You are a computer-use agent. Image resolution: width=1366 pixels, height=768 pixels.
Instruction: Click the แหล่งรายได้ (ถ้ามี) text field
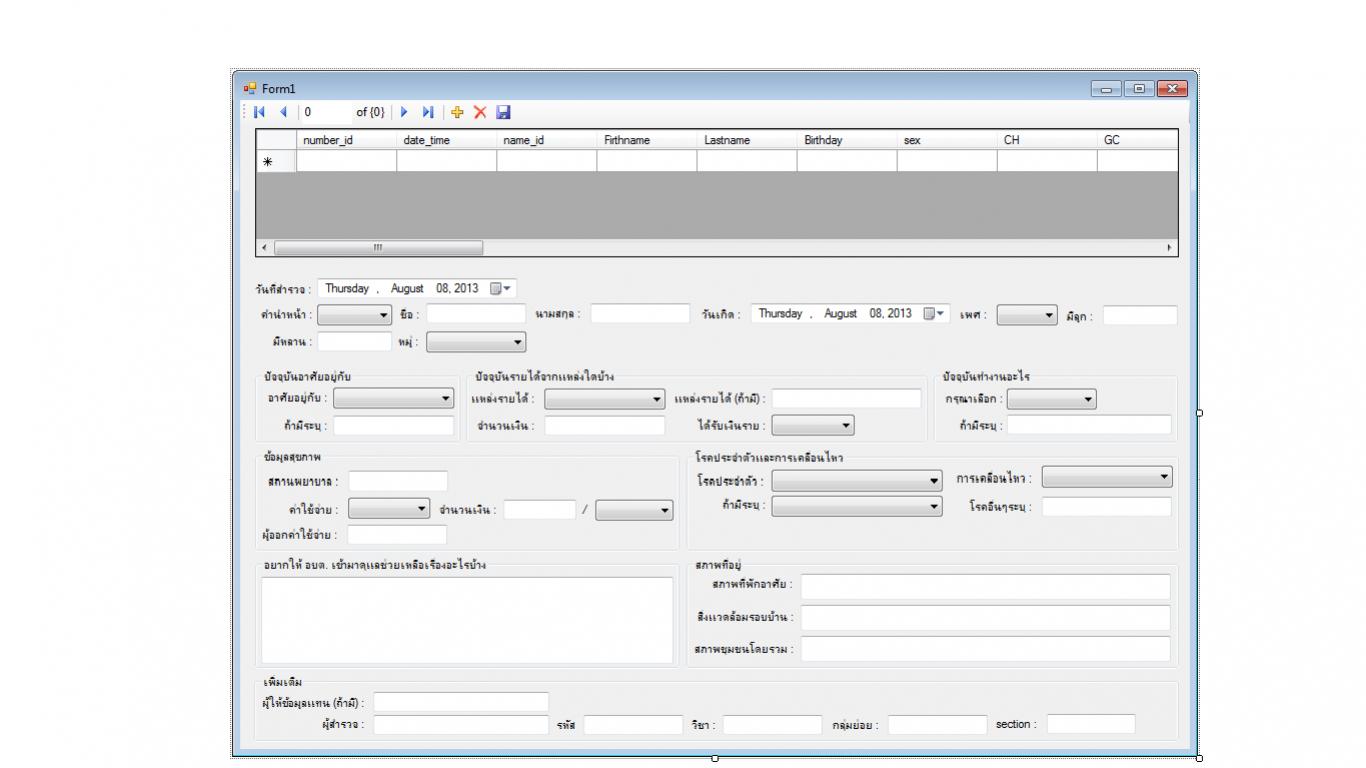point(847,399)
